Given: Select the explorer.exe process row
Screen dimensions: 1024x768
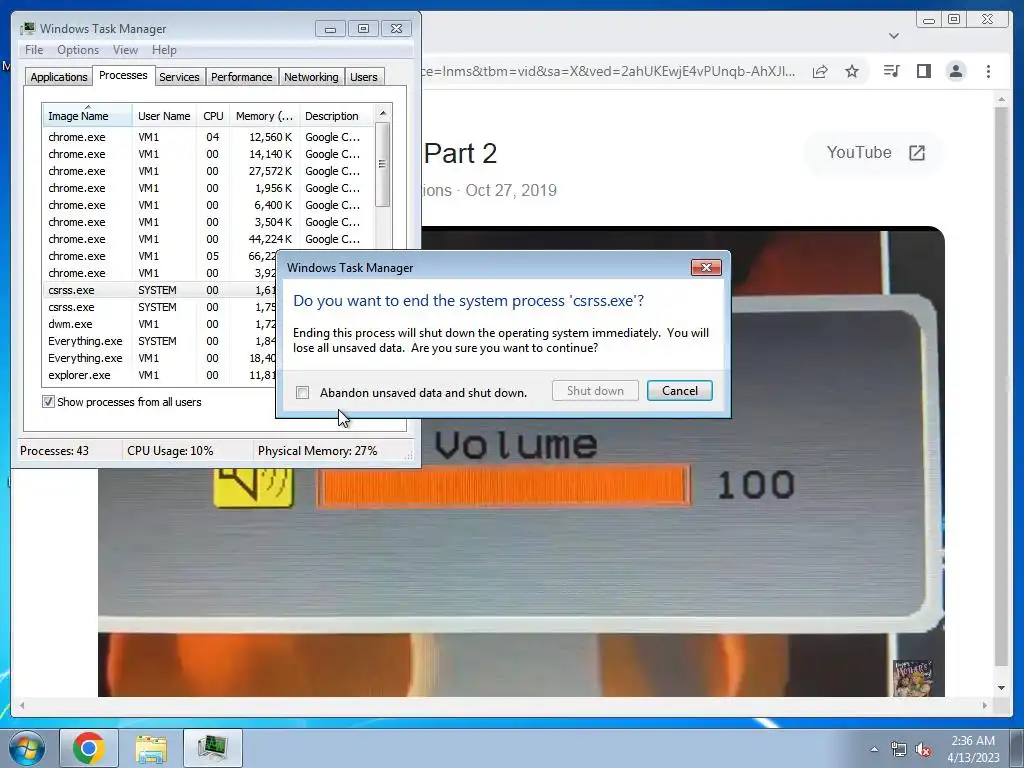Looking at the screenshot, I should click(161, 375).
